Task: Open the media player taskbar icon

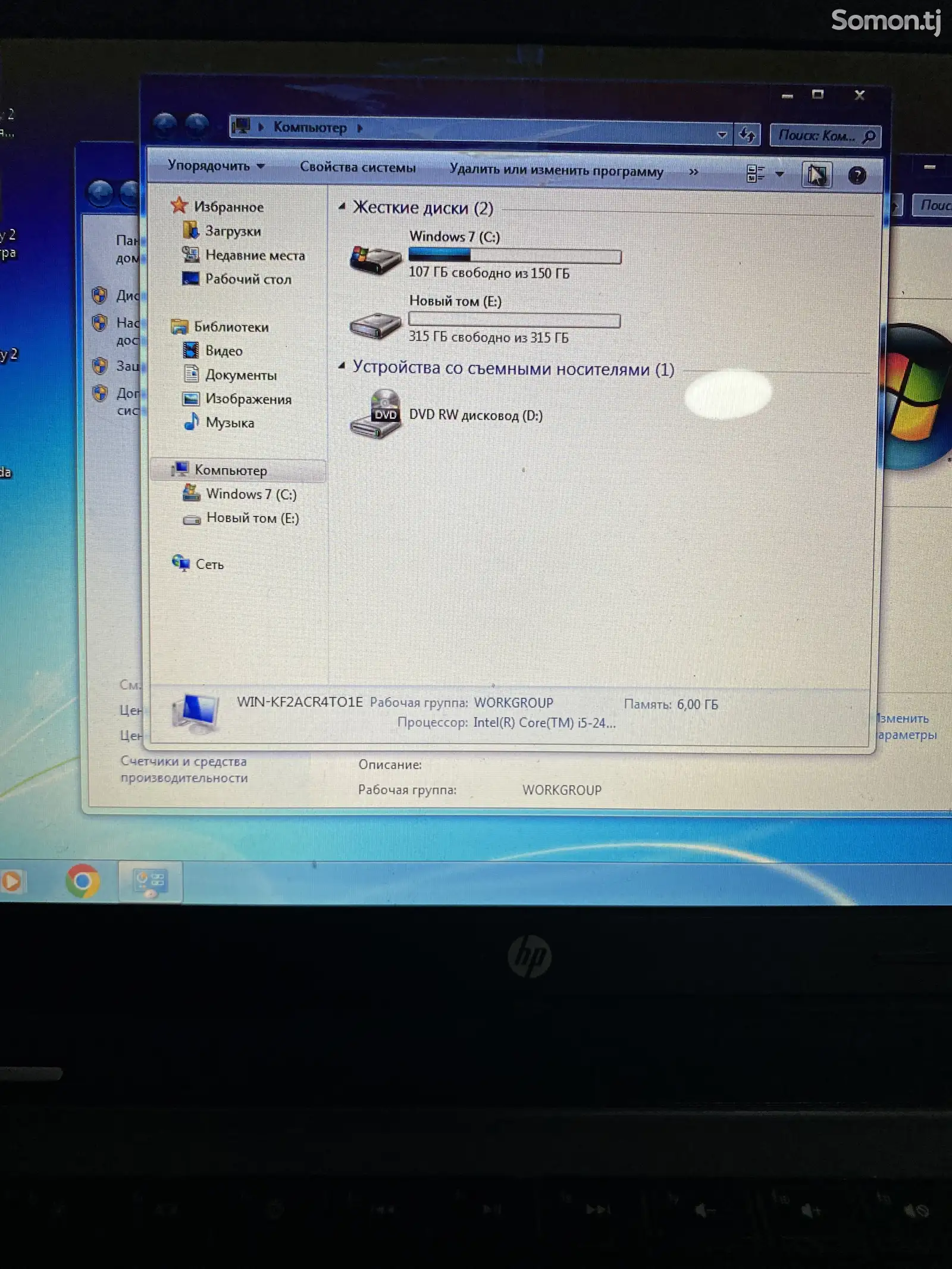Action: pos(12,881)
